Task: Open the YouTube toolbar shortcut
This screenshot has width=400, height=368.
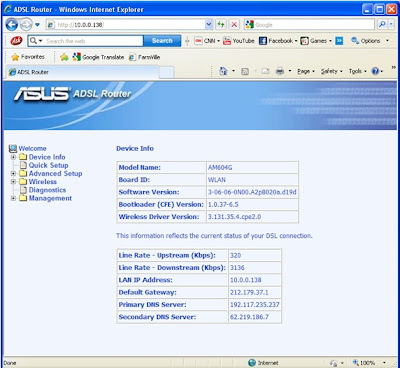Action: point(239,41)
